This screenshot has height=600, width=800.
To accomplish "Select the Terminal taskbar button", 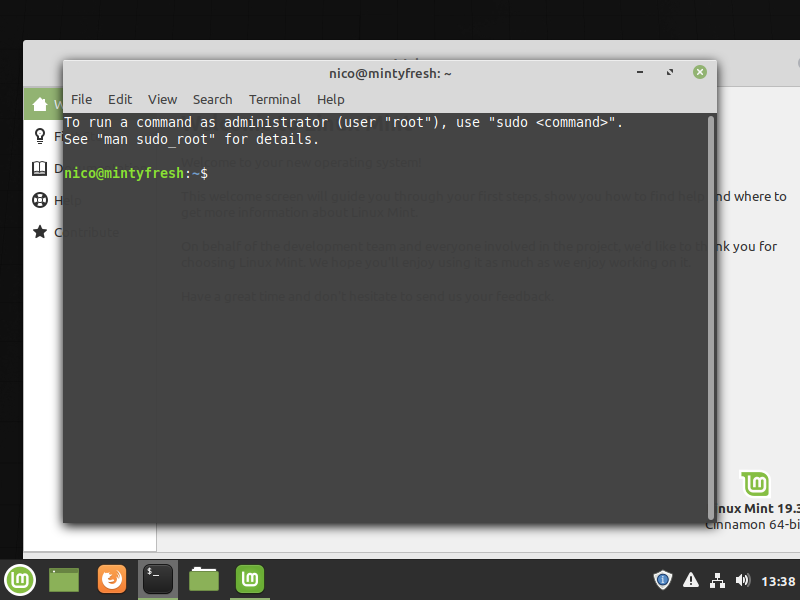I will pos(158,579).
